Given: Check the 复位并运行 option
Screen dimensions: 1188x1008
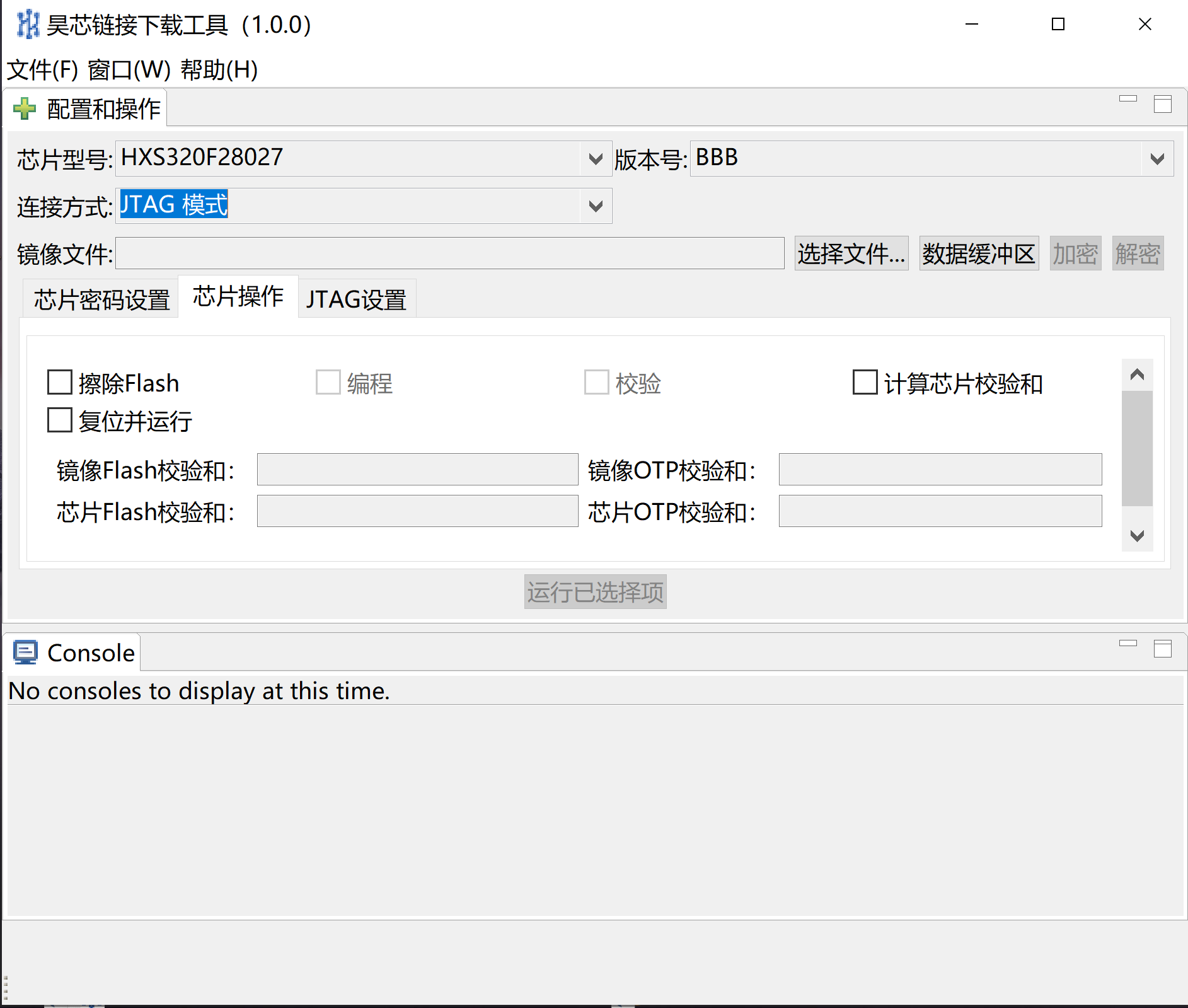Looking at the screenshot, I should tap(60, 420).
